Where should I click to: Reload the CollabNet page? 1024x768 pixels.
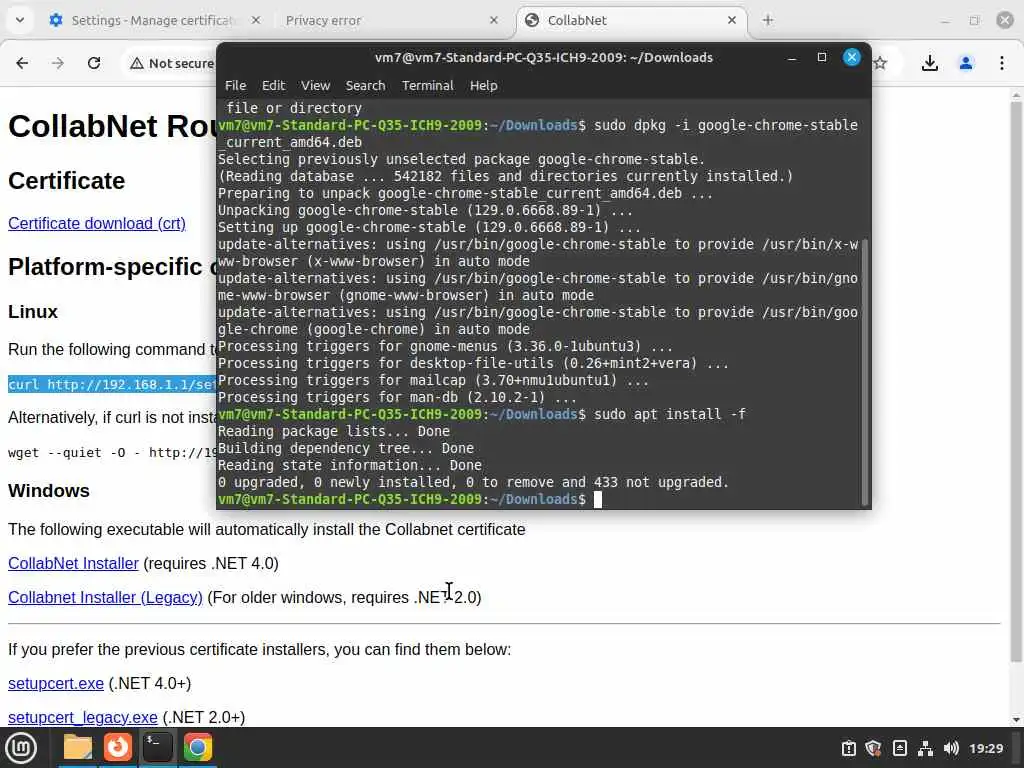coord(94,63)
